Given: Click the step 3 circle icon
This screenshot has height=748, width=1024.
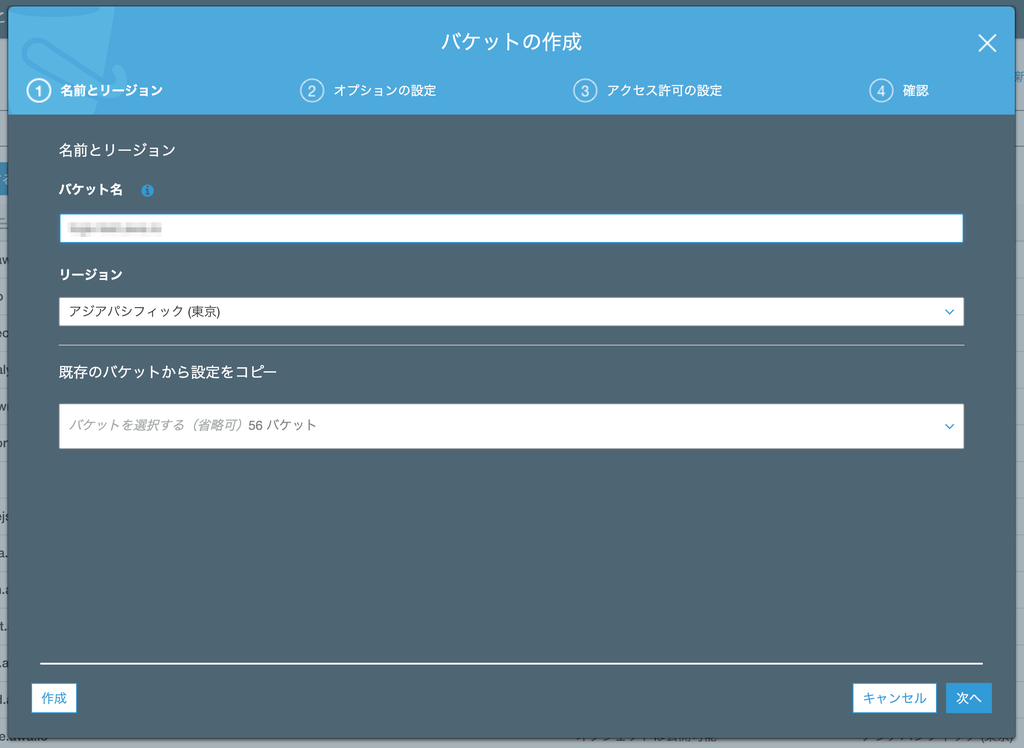Looking at the screenshot, I should 585,90.
